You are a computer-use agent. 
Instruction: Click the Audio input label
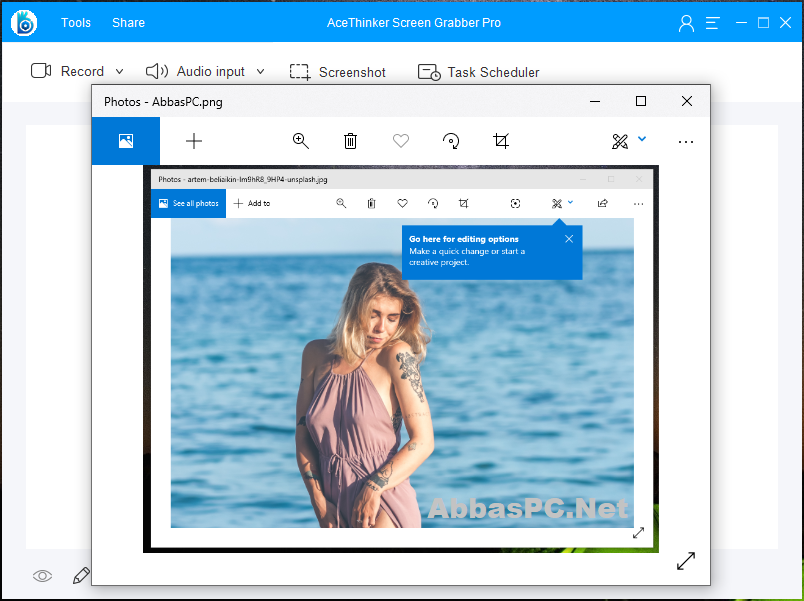pos(210,71)
